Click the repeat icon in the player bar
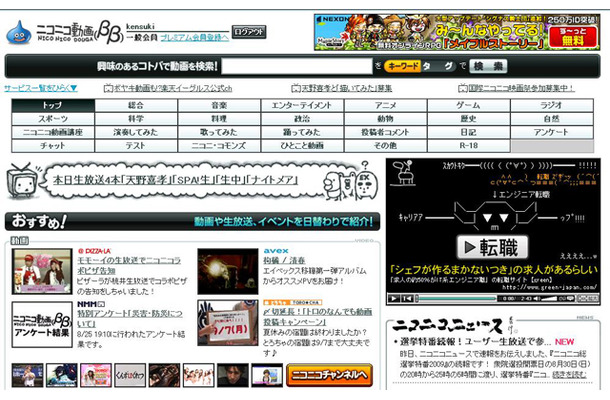610x400 pixels. point(562,298)
